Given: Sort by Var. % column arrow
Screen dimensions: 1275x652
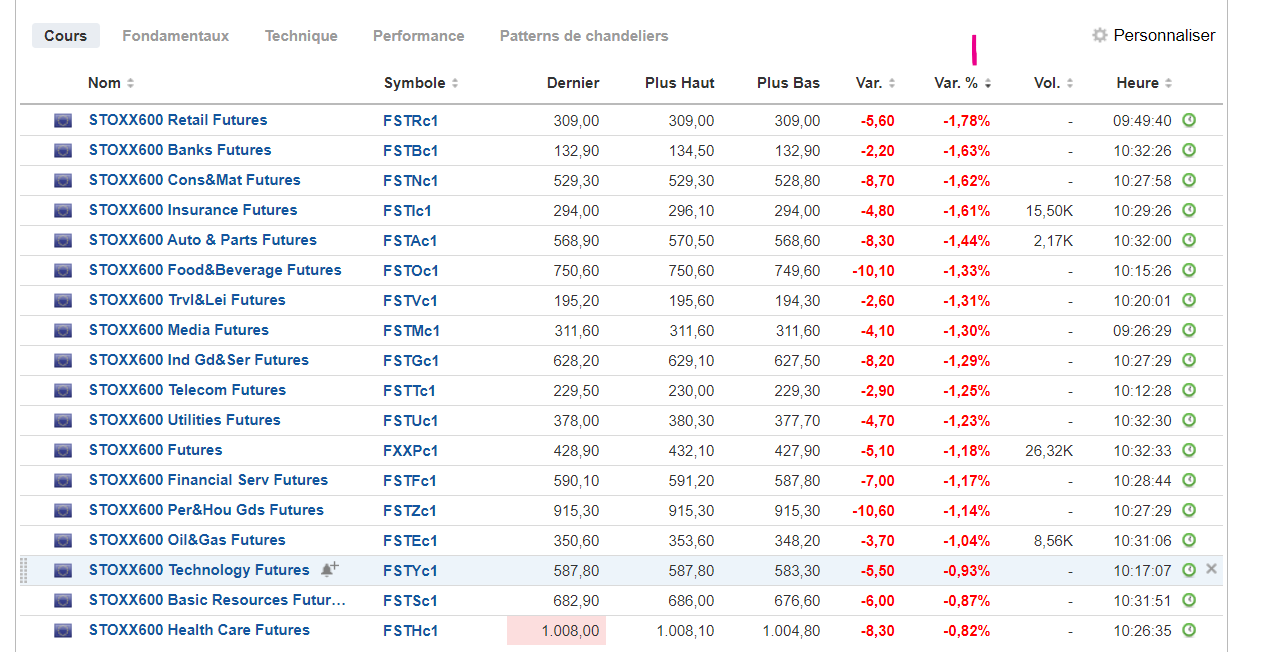Looking at the screenshot, I should pos(988,84).
